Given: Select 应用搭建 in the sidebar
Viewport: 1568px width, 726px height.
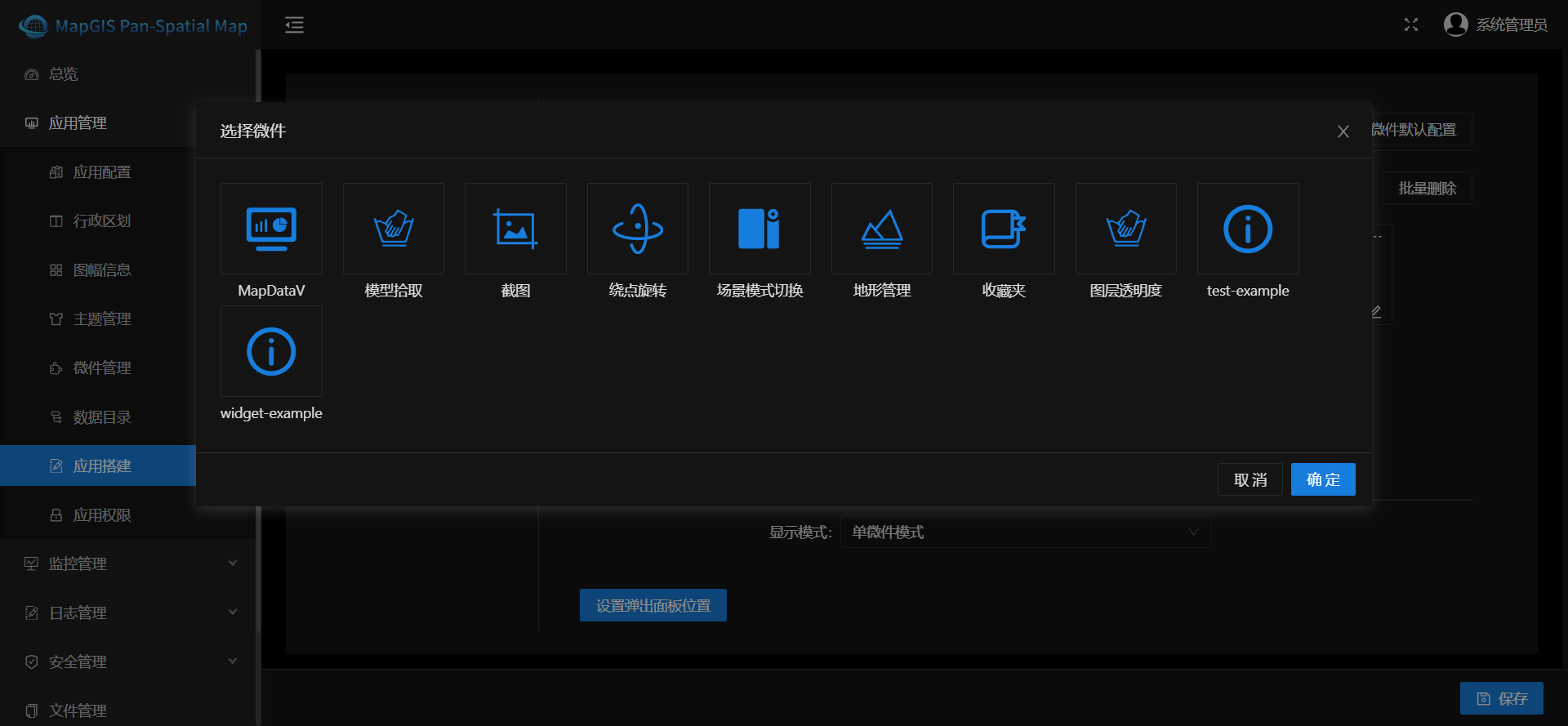Looking at the screenshot, I should [x=98, y=465].
